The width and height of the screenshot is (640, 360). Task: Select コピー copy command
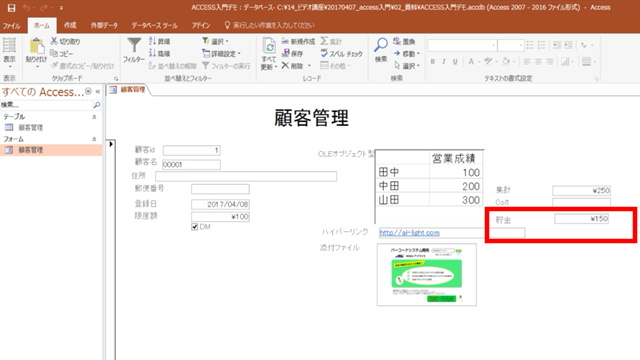pyautogui.click(x=62, y=53)
